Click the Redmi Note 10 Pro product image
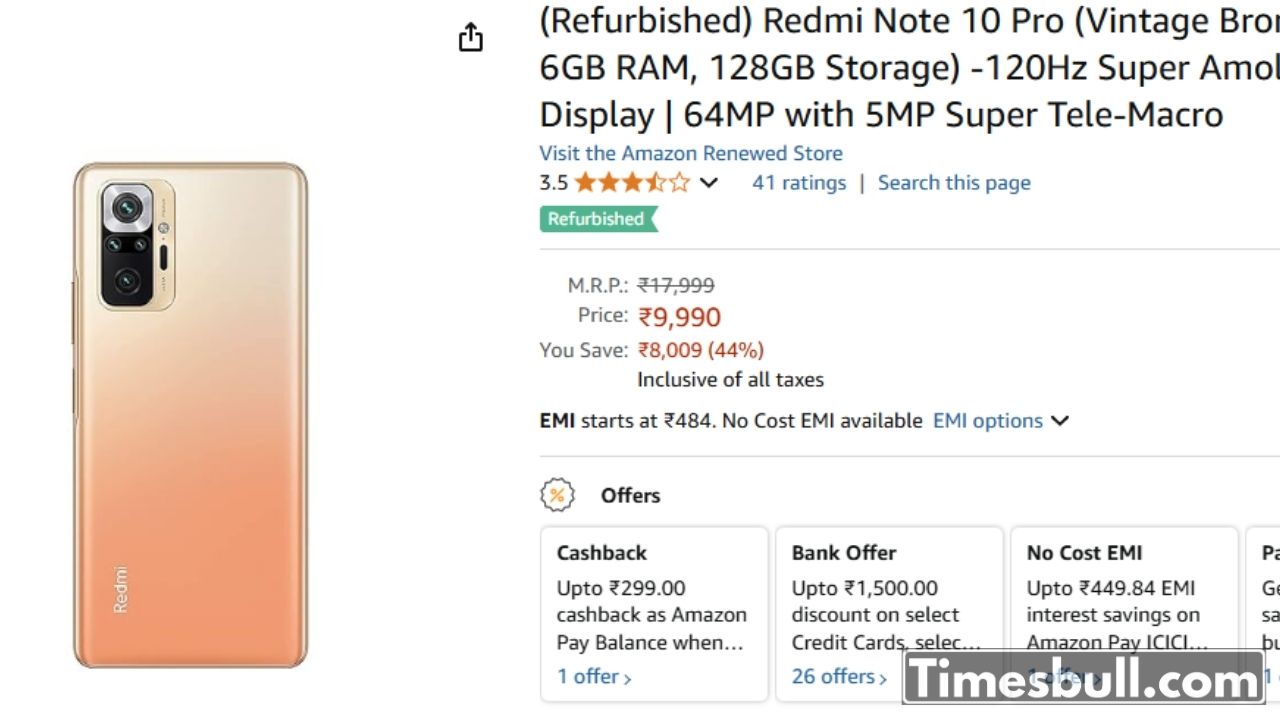This screenshot has height=720, width=1280. [x=190, y=415]
